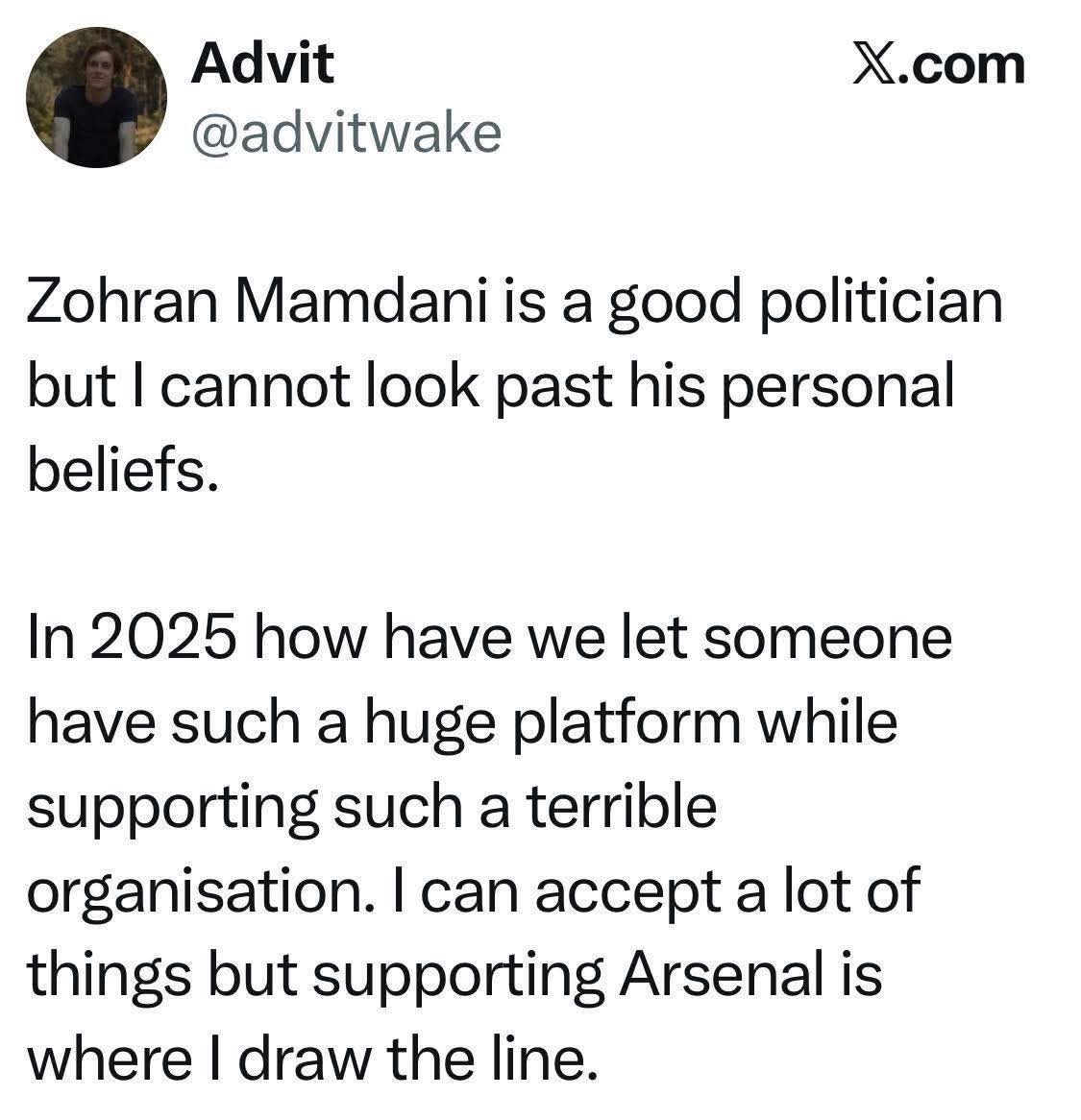Click the phrase "accept a lot of"
The width and height of the screenshot is (1081, 1120).
[x=726, y=891]
